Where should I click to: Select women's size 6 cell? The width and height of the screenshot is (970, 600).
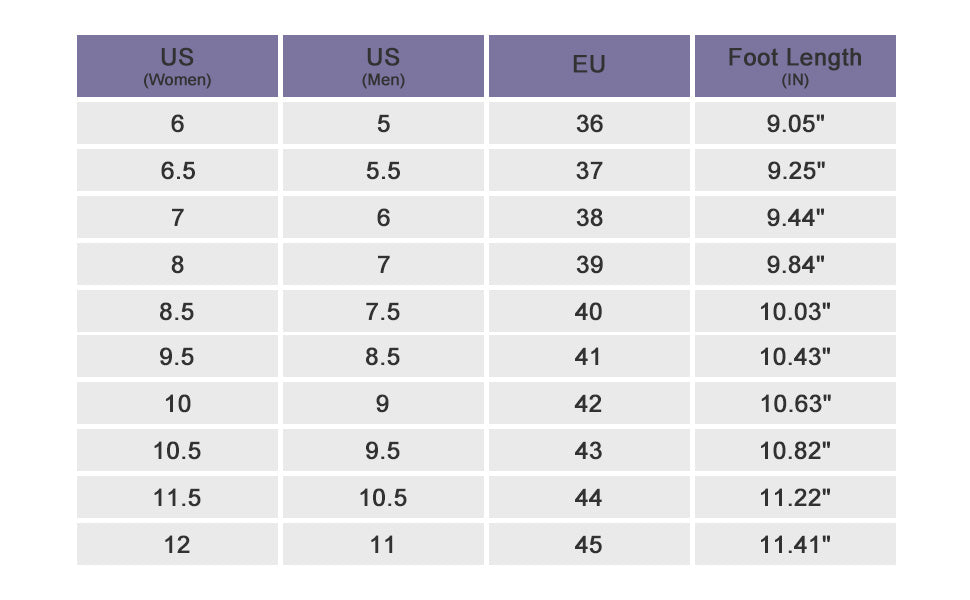[x=177, y=123]
